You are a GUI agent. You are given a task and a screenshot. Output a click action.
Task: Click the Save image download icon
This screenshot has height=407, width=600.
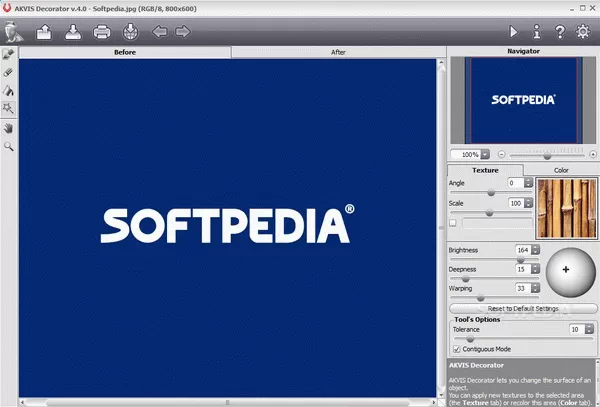pos(73,31)
